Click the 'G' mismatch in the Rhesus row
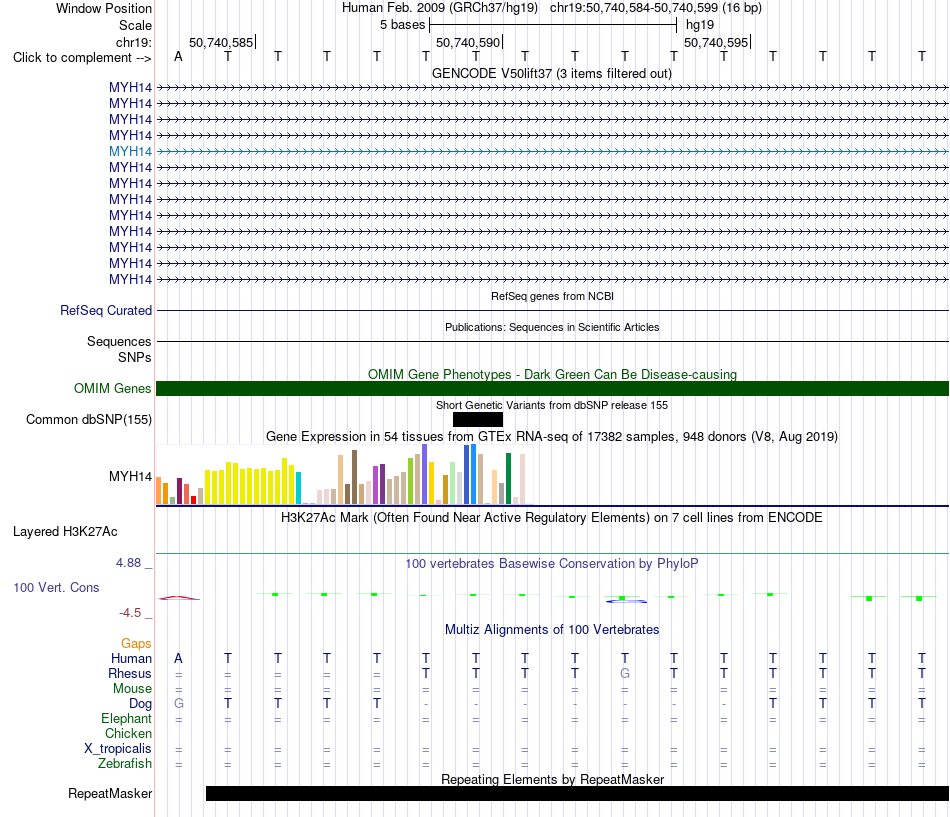 pyautogui.click(x=625, y=673)
